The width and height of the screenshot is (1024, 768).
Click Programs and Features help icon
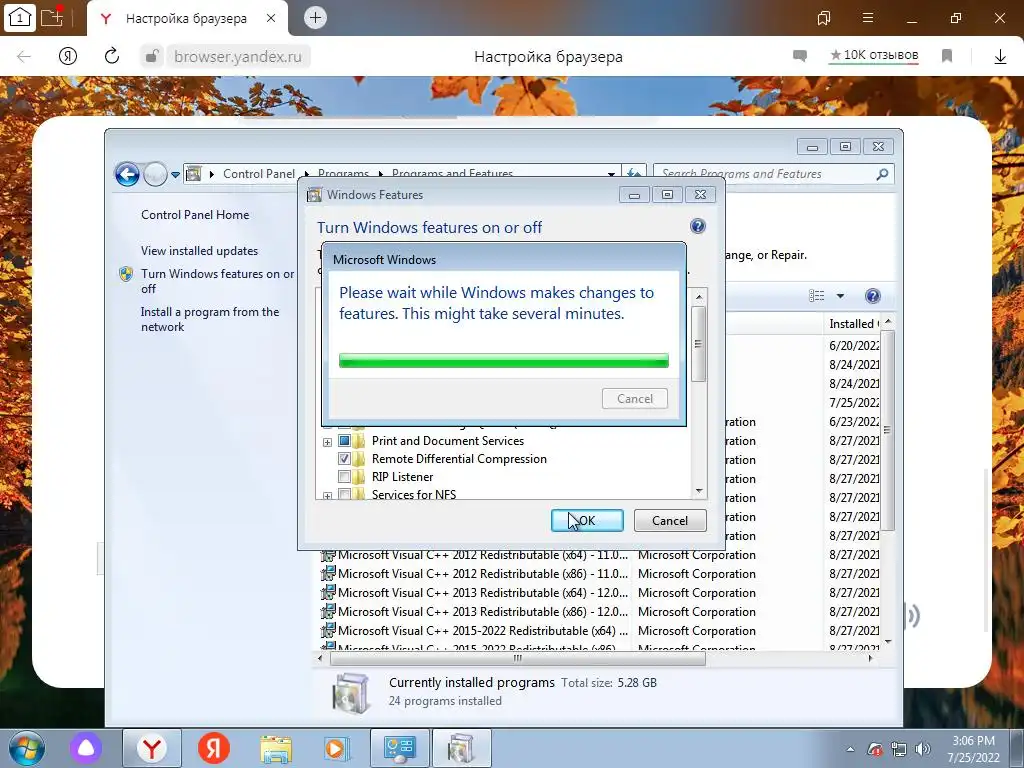(x=872, y=296)
